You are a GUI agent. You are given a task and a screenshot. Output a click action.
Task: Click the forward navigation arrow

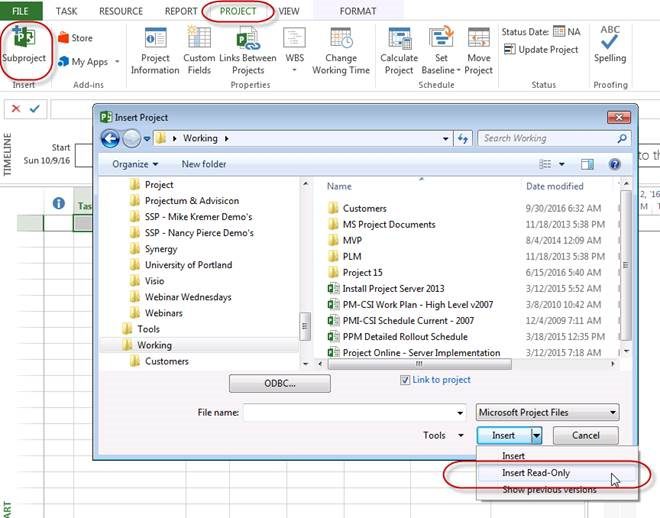click(x=131, y=138)
